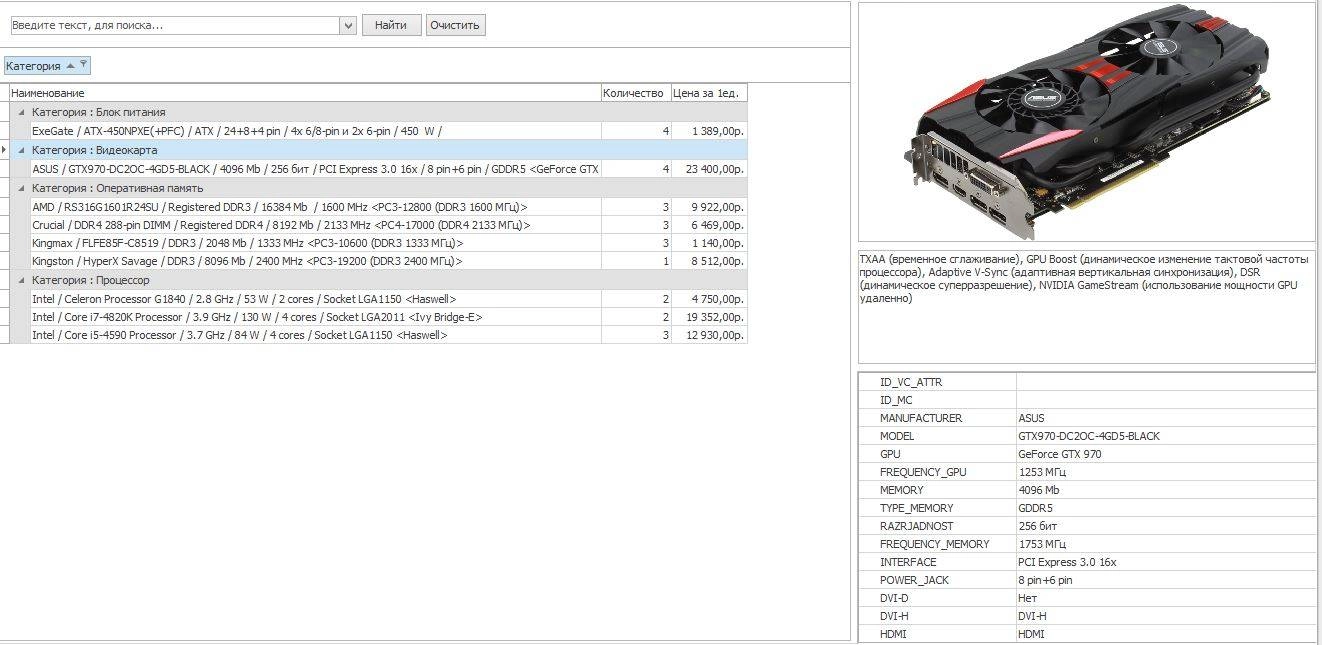Click the MEMORY value 4096 Mb in properties
The width and height of the screenshot is (1322, 645).
[x=1039, y=490]
